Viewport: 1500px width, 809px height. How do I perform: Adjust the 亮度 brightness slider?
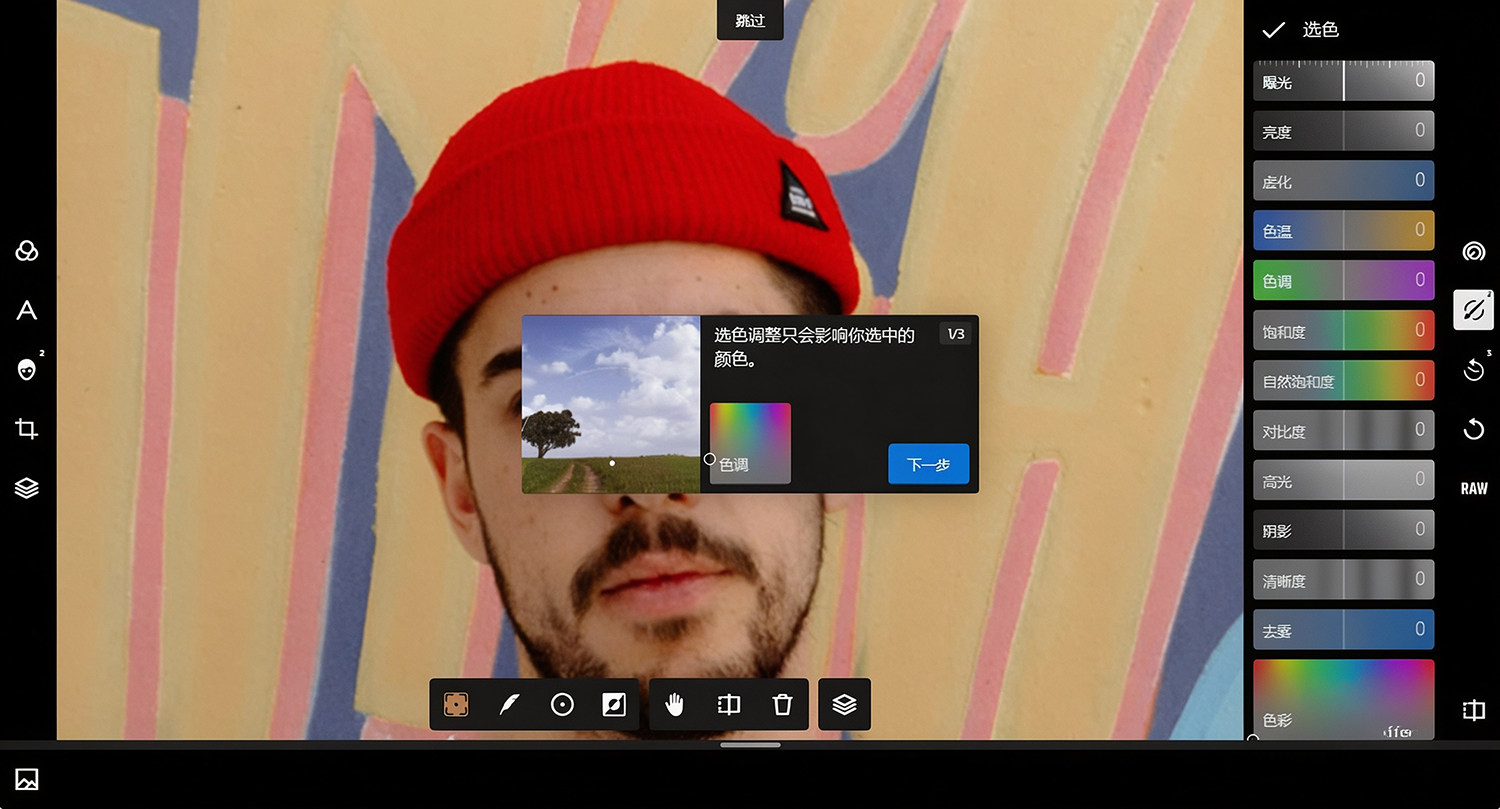pyautogui.click(x=1344, y=131)
